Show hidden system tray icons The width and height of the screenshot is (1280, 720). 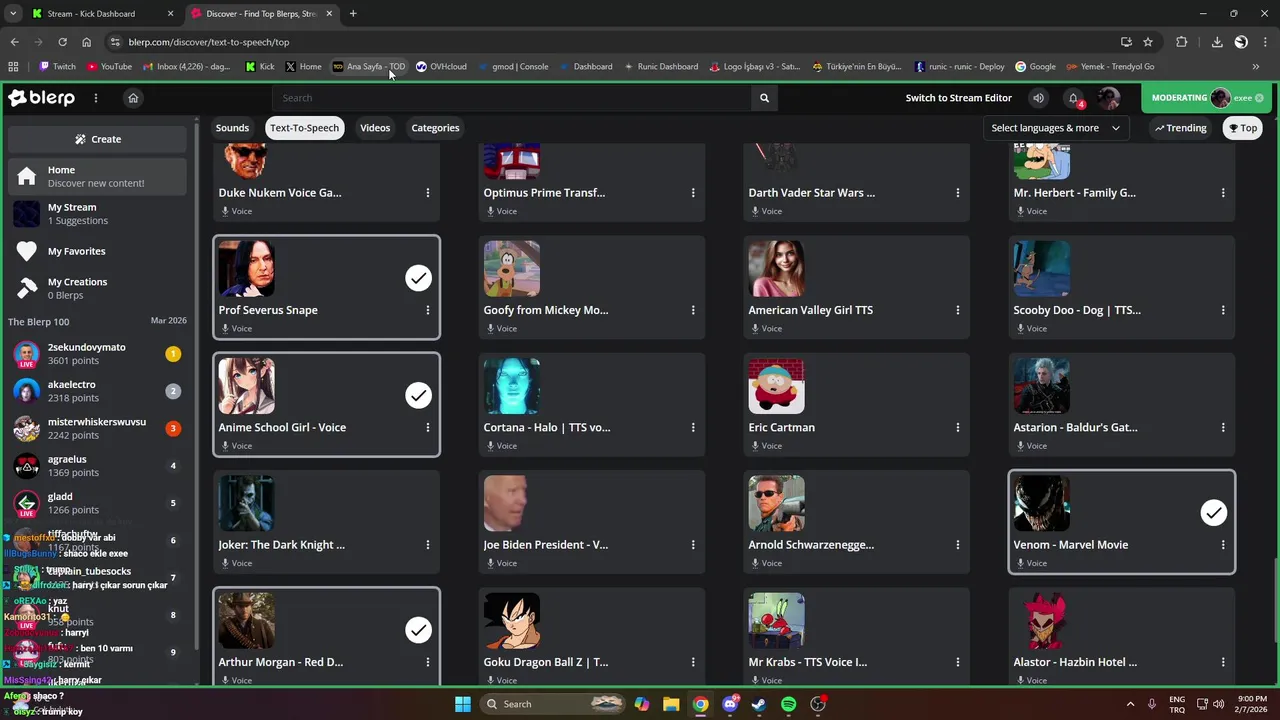(x=1130, y=704)
